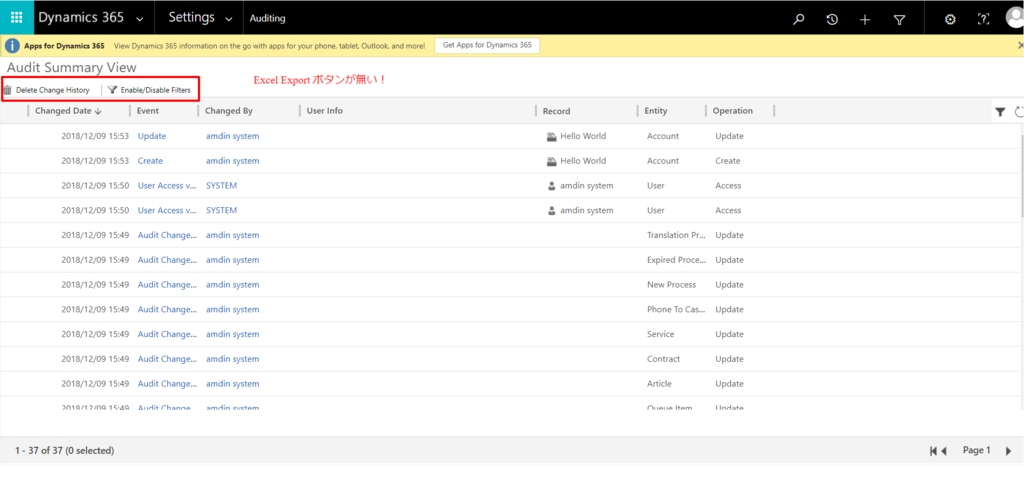Click the 1 - 37 of 37 record count
This screenshot has width=1024, height=477.
65,451
